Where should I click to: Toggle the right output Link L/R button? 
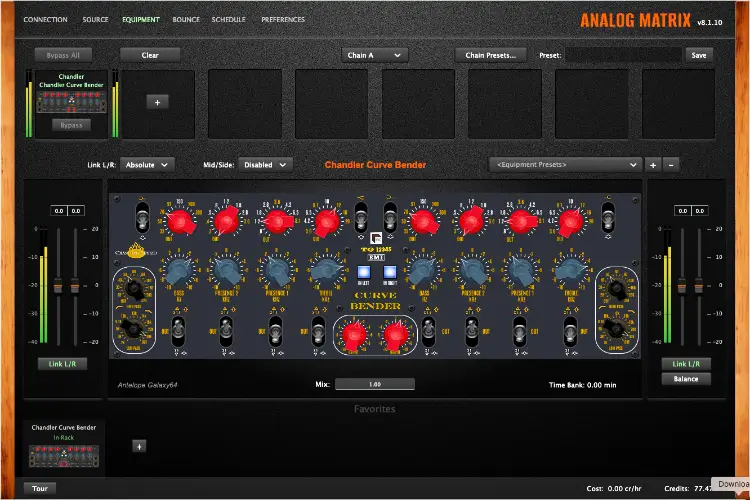click(x=686, y=364)
